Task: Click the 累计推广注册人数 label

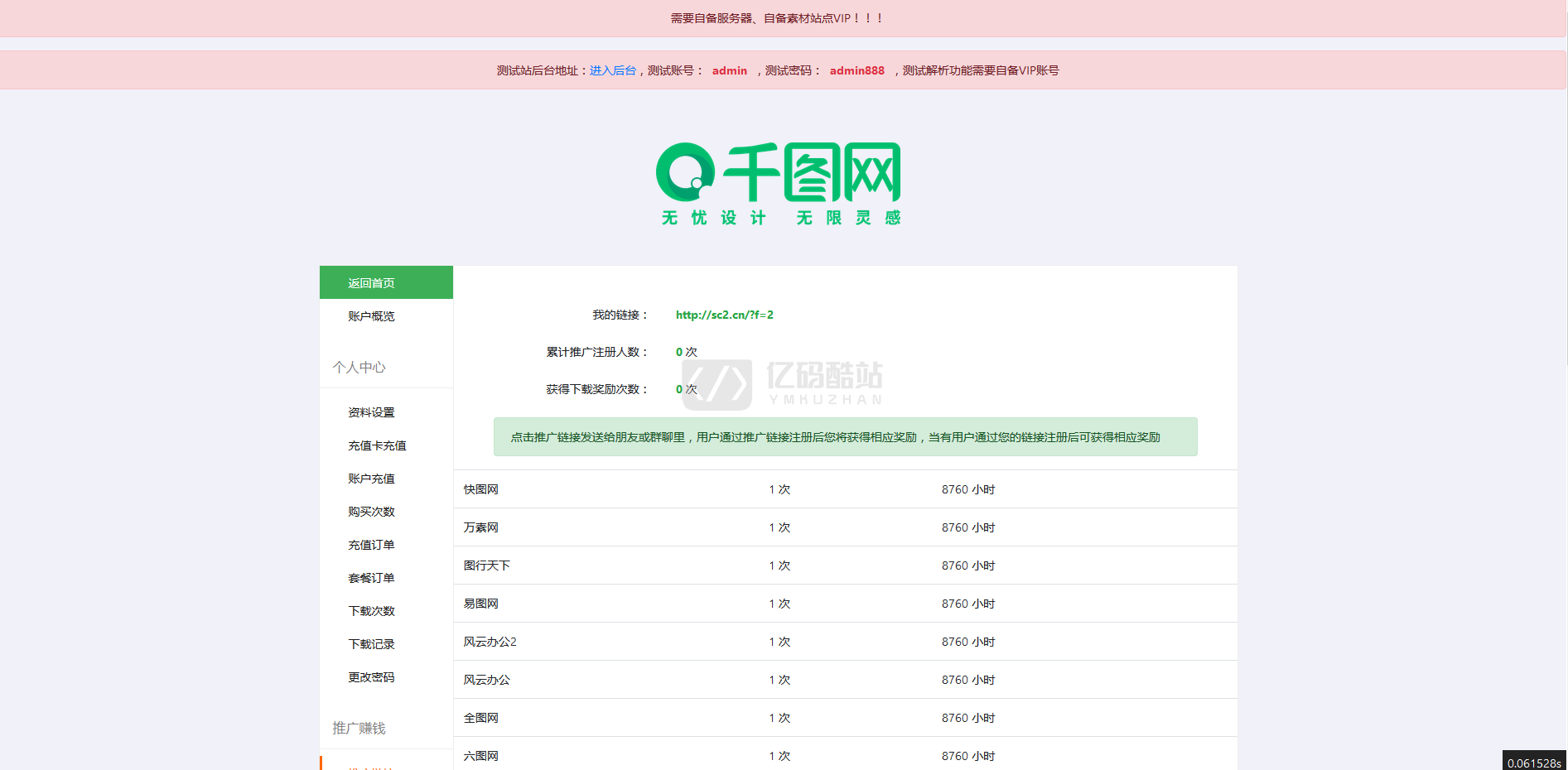Action: tap(597, 352)
